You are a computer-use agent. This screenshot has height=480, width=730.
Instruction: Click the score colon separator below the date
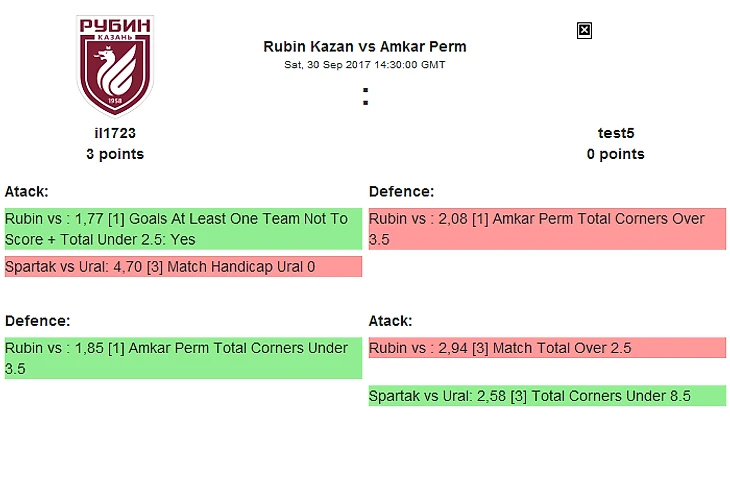click(366, 97)
